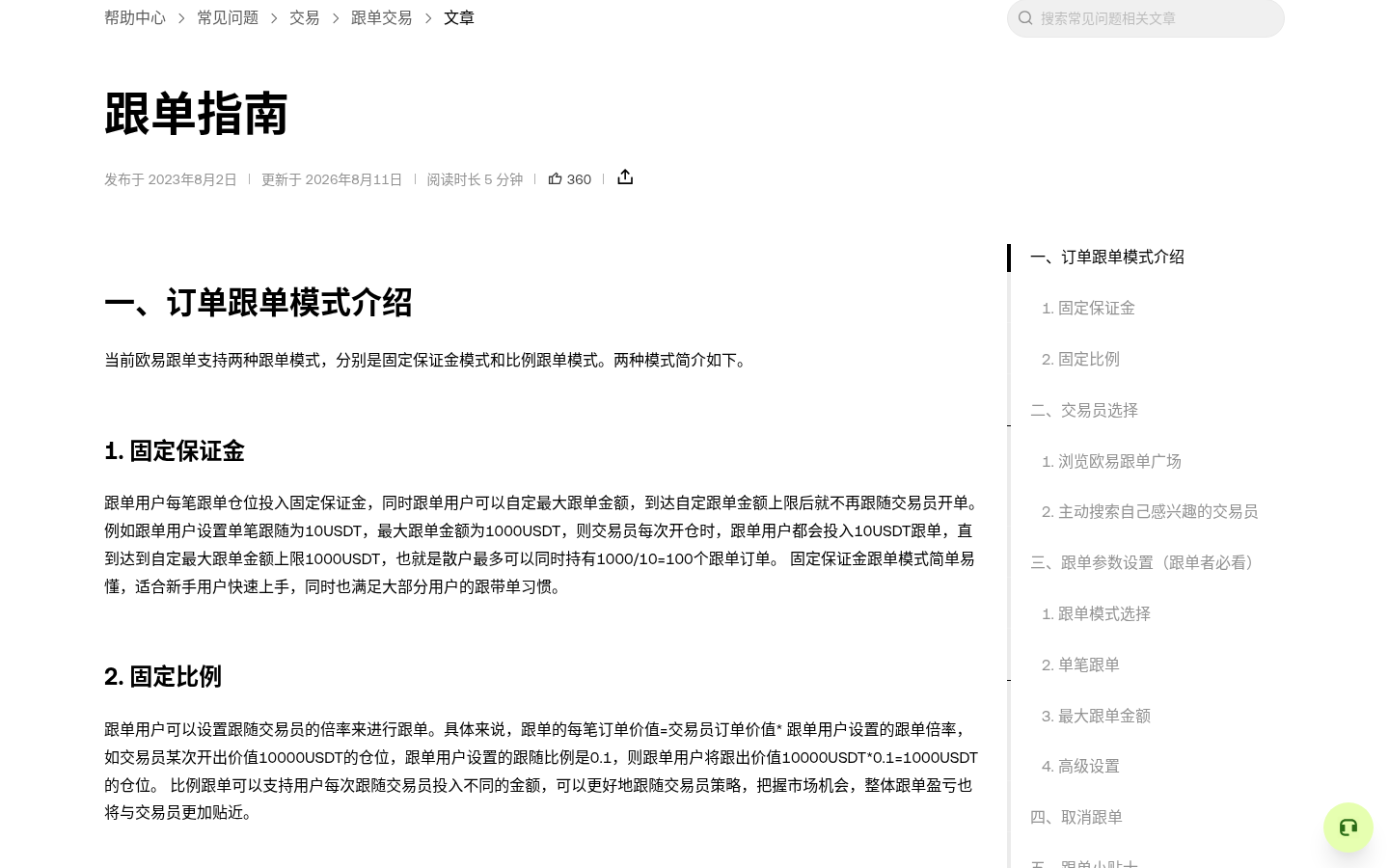This screenshot has height=868, width=1389.
Task: Jump to 二、交易员选择 section
Action: (x=1084, y=410)
